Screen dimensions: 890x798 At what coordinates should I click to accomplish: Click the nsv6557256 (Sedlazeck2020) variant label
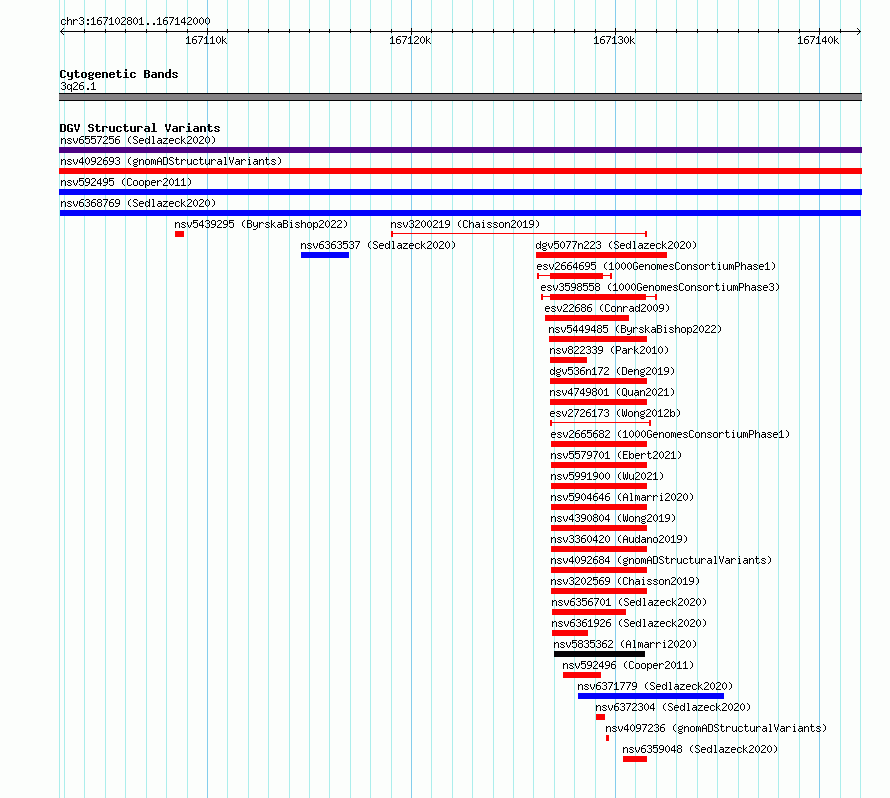tap(138, 140)
